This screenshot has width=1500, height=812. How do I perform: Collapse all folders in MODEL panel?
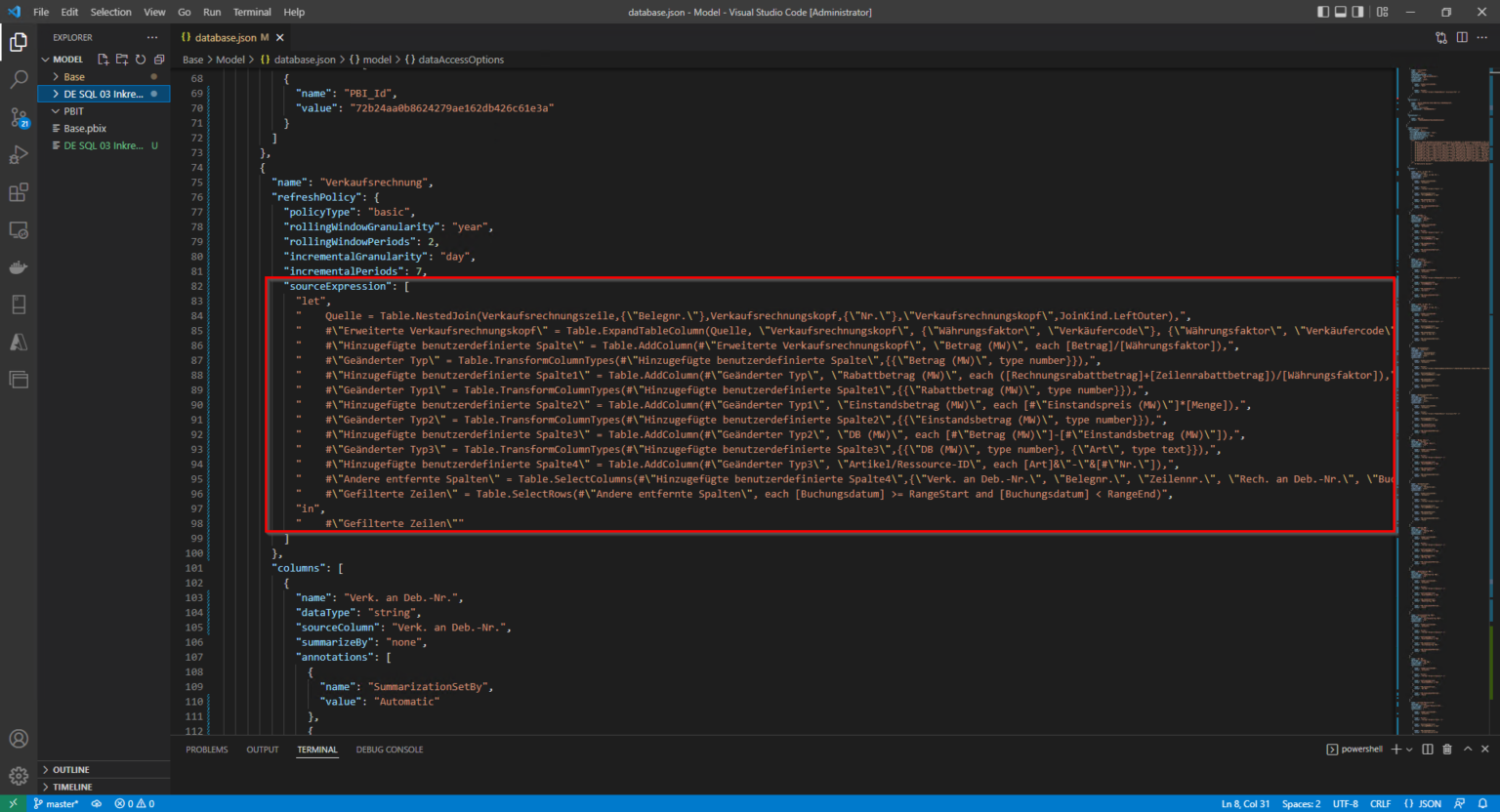click(x=158, y=59)
